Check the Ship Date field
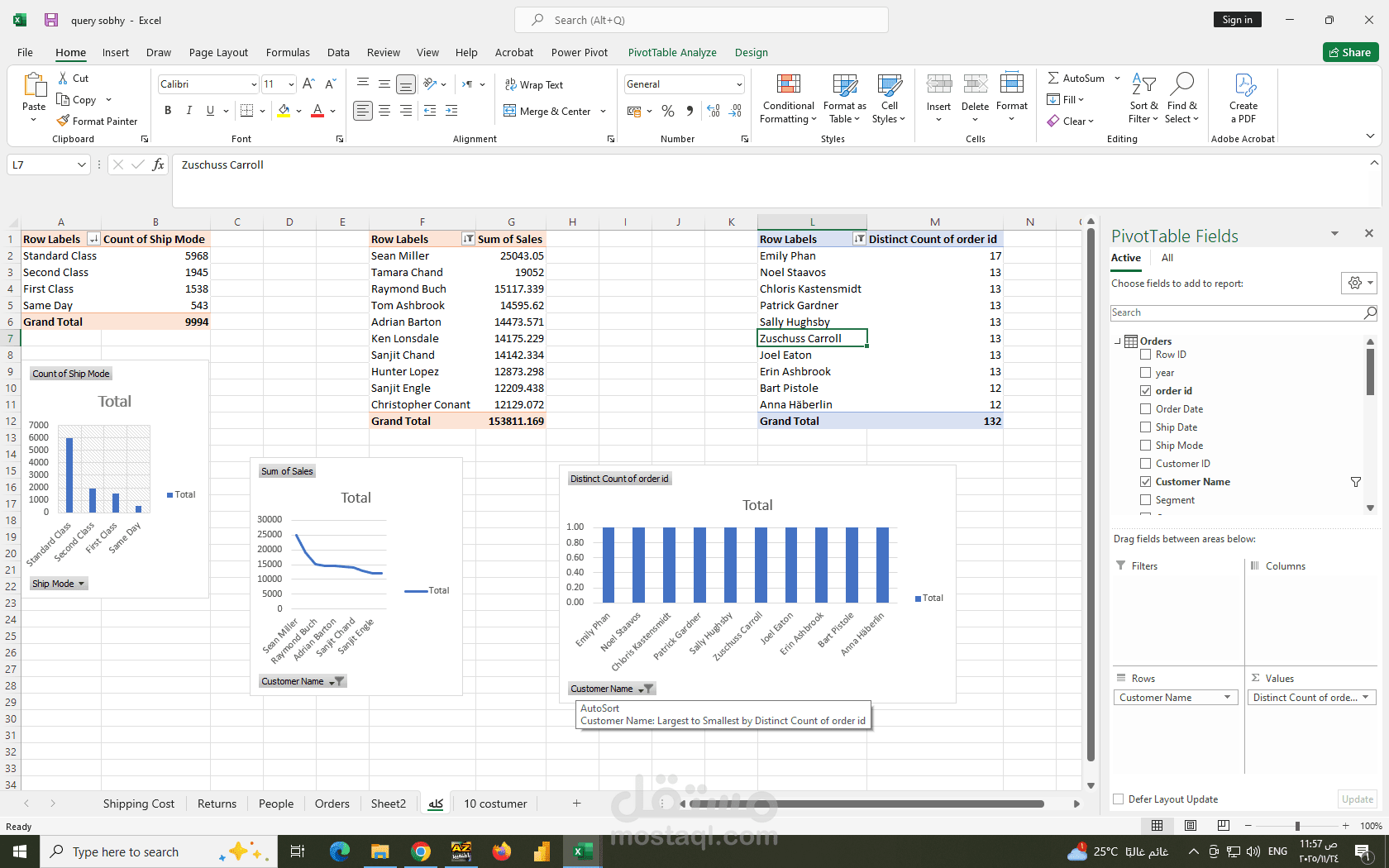This screenshot has width=1389, height=868. click(x=1145, y=427)
